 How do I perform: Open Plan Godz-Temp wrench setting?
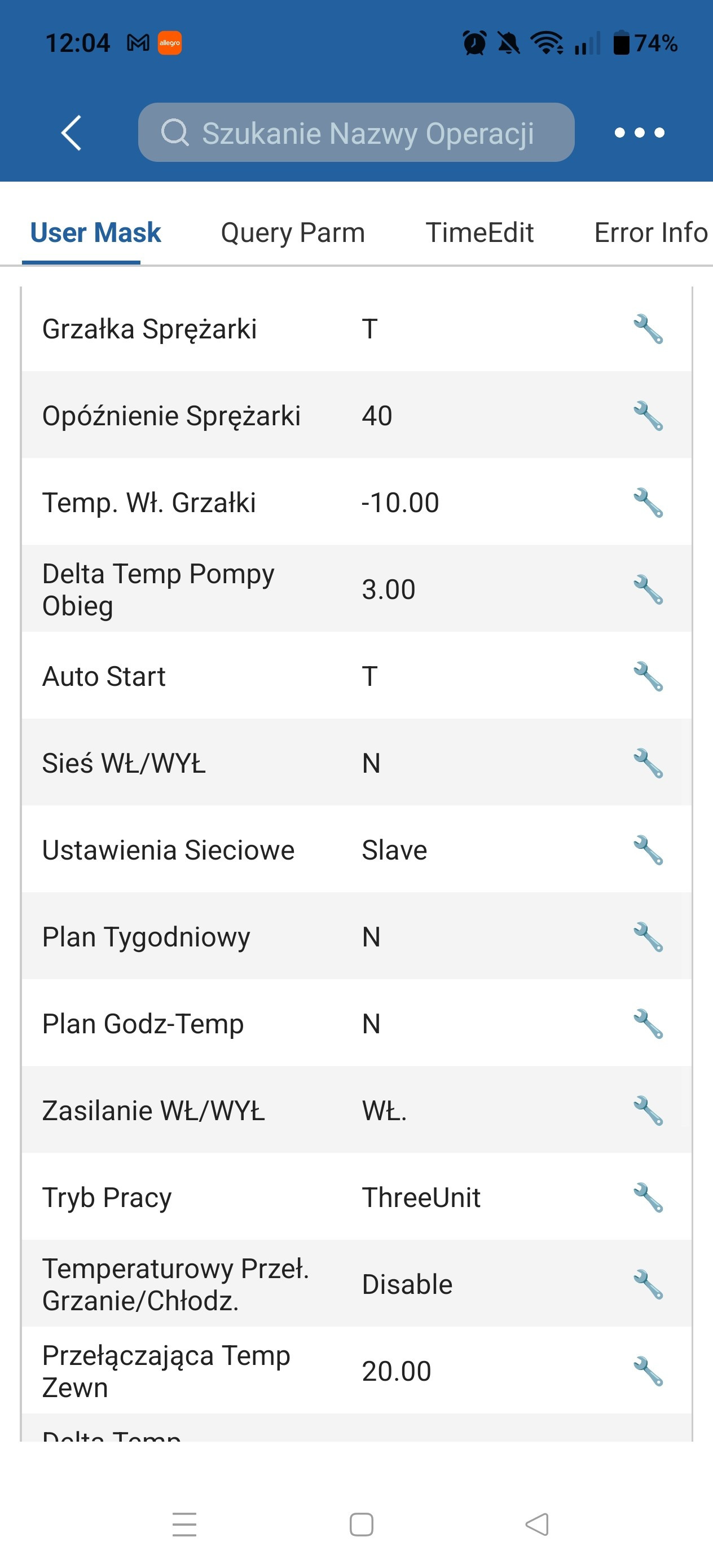(x=648, y=1024)
